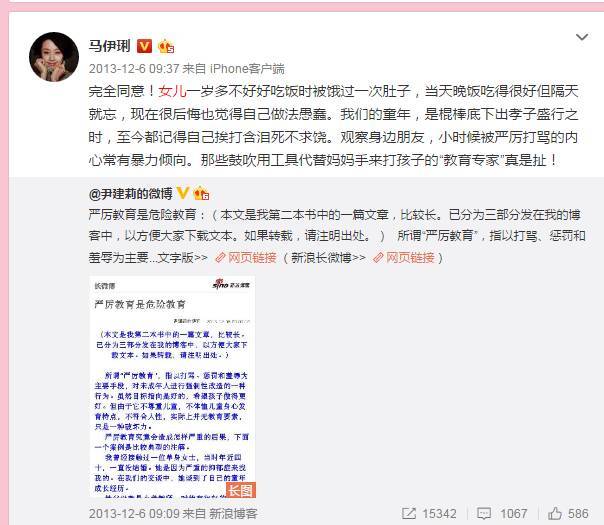Click the 长图 label on the thumbnail
The width and height of the screenshot is (604, 525).
coord(241,490)
